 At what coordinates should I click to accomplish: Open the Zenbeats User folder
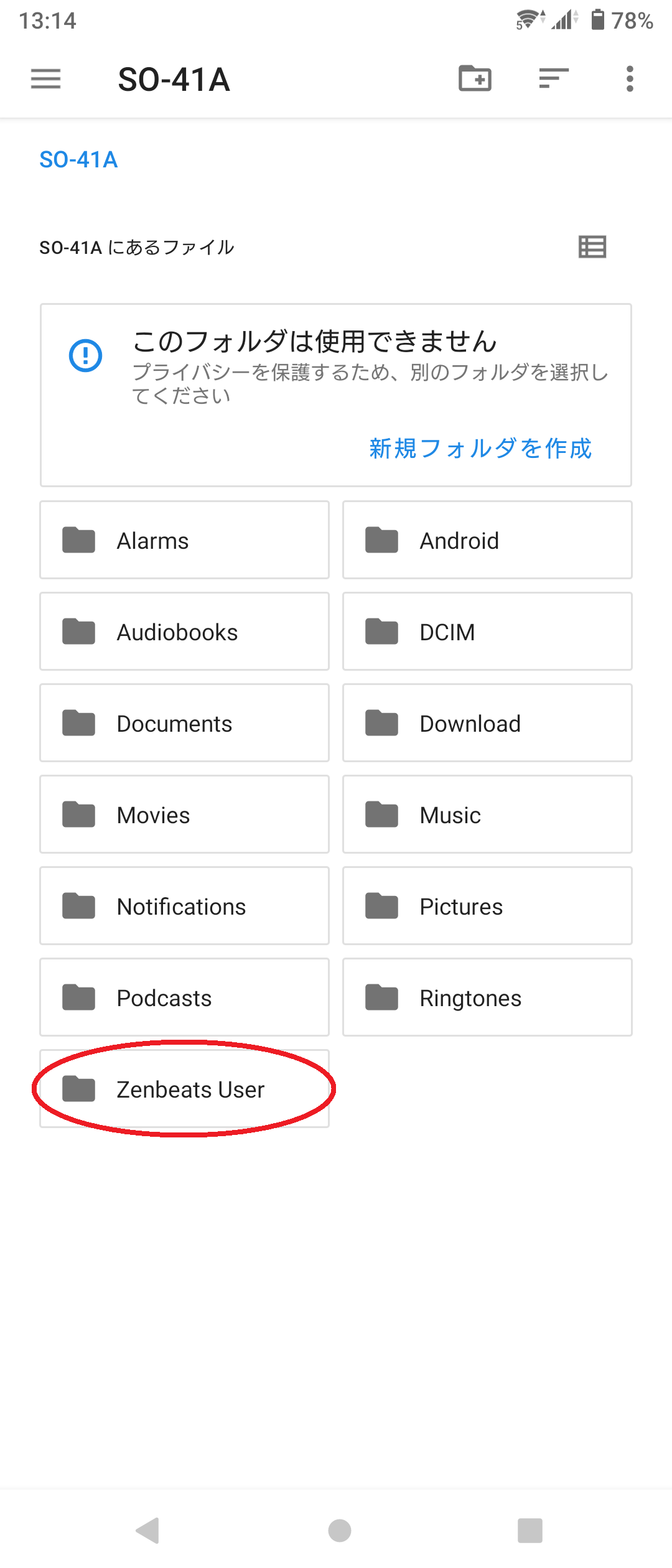tap(184, 1089)
